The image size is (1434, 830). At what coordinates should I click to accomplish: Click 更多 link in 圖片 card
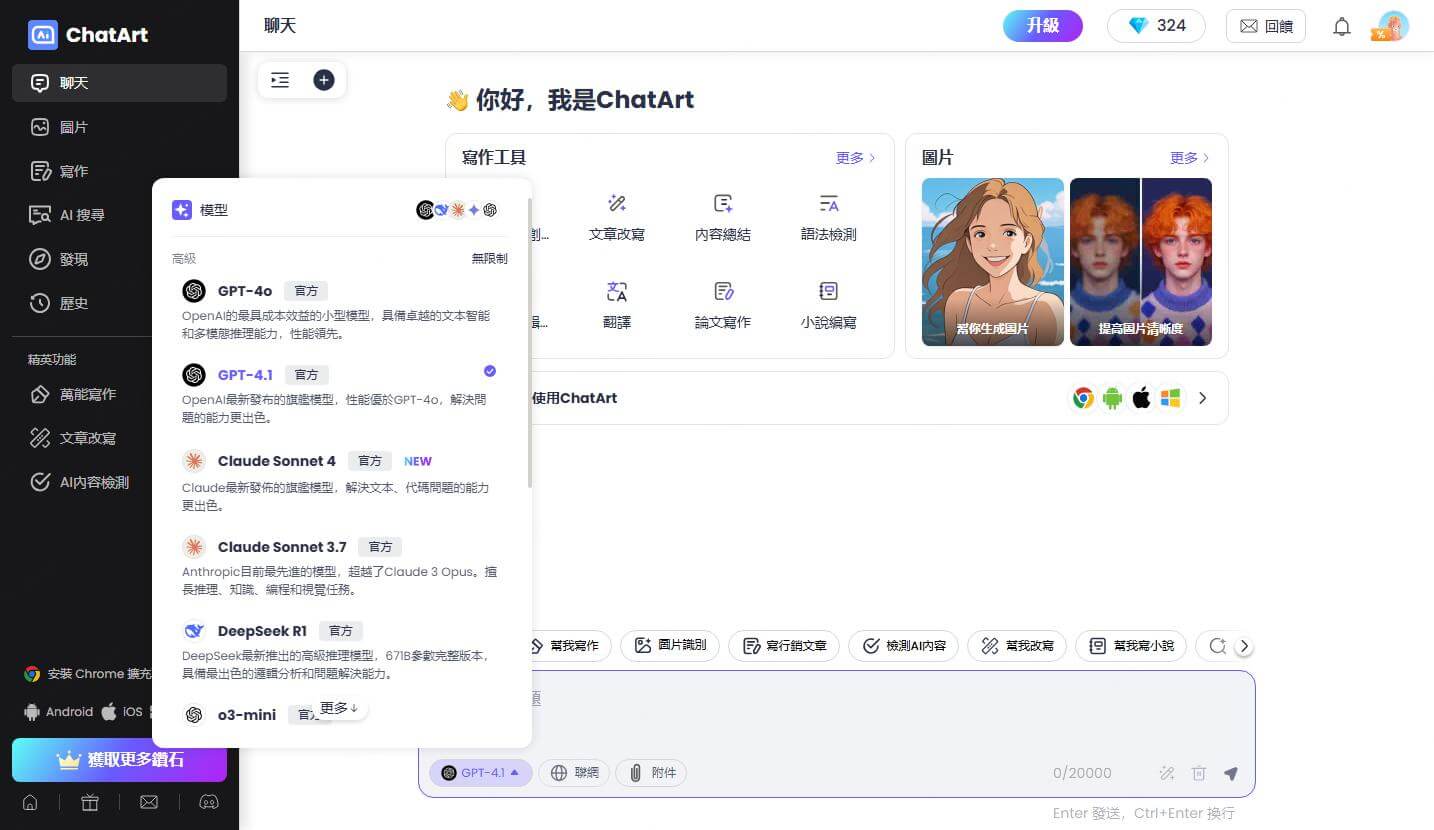[x=1190, y=158]
